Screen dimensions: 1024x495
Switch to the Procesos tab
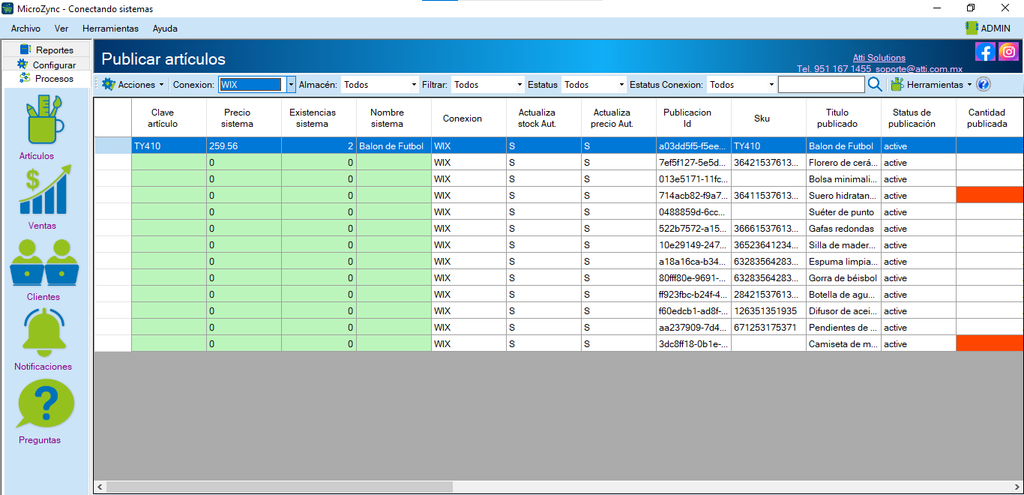(x=46, y=78)
